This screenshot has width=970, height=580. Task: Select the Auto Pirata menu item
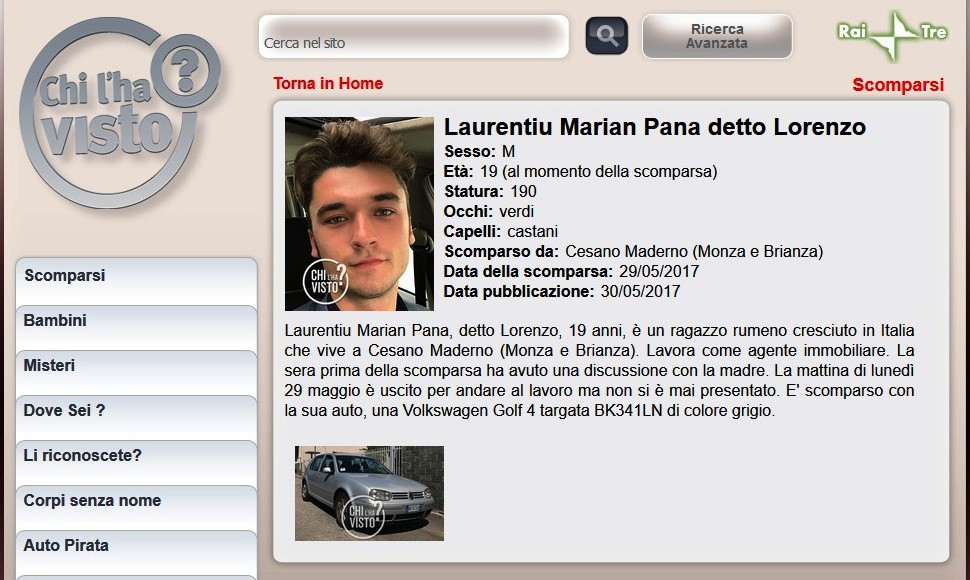pos(136,553)
